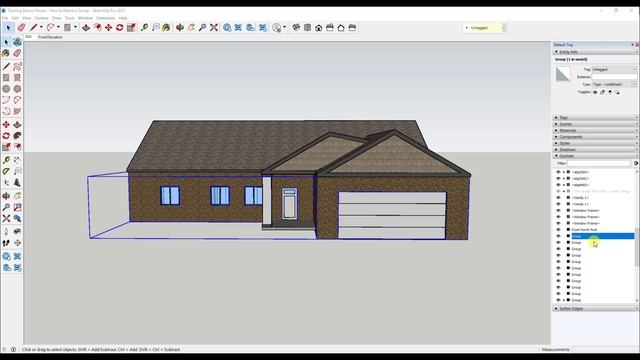Toggle the lock icon in Entity Info toggles
This screenshot has width=640, height=360.
602,92
